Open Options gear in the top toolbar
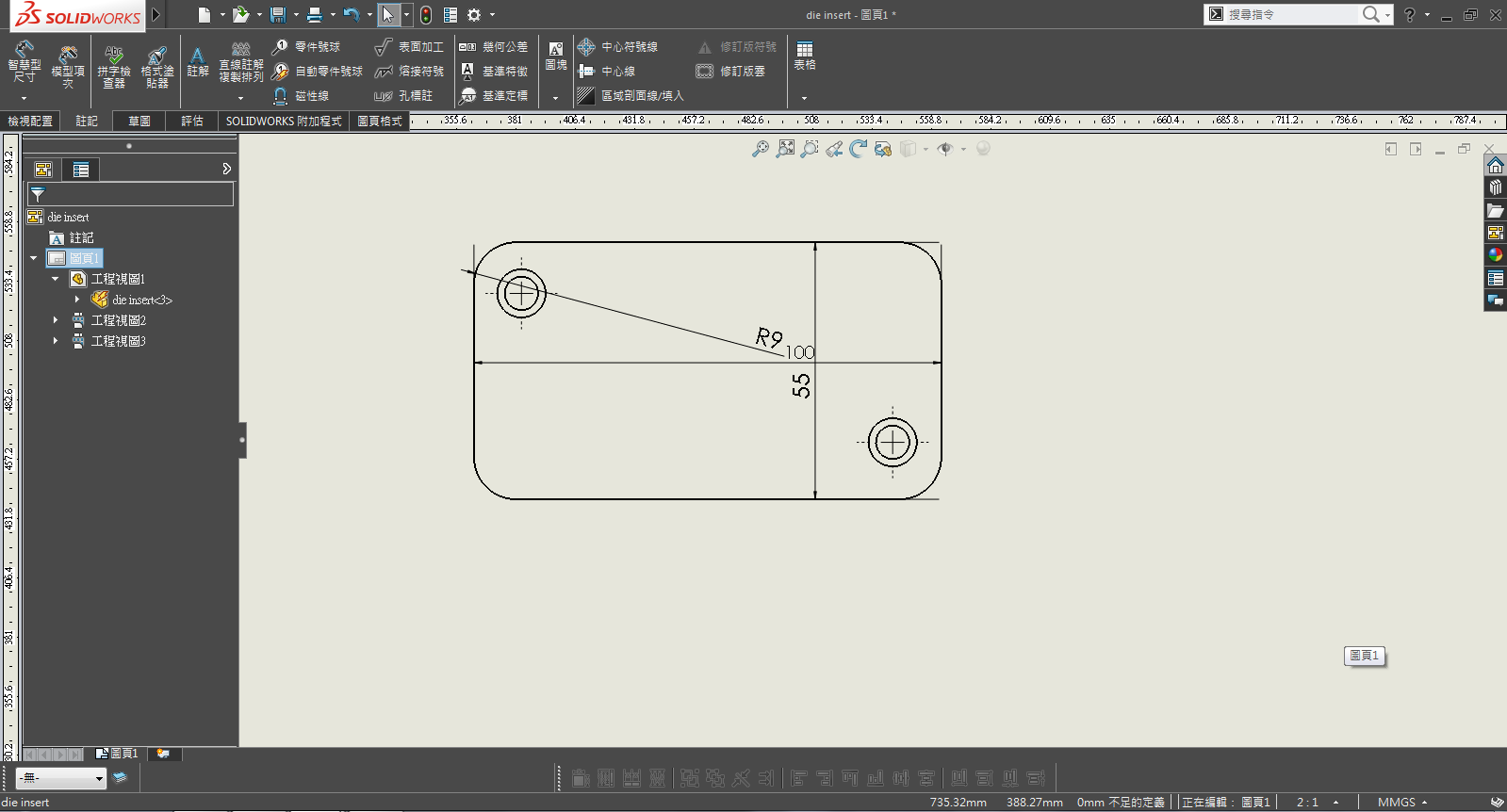The height and width of the screenshot is (812, 1507). pyautogui.click(x=474, y=15)
